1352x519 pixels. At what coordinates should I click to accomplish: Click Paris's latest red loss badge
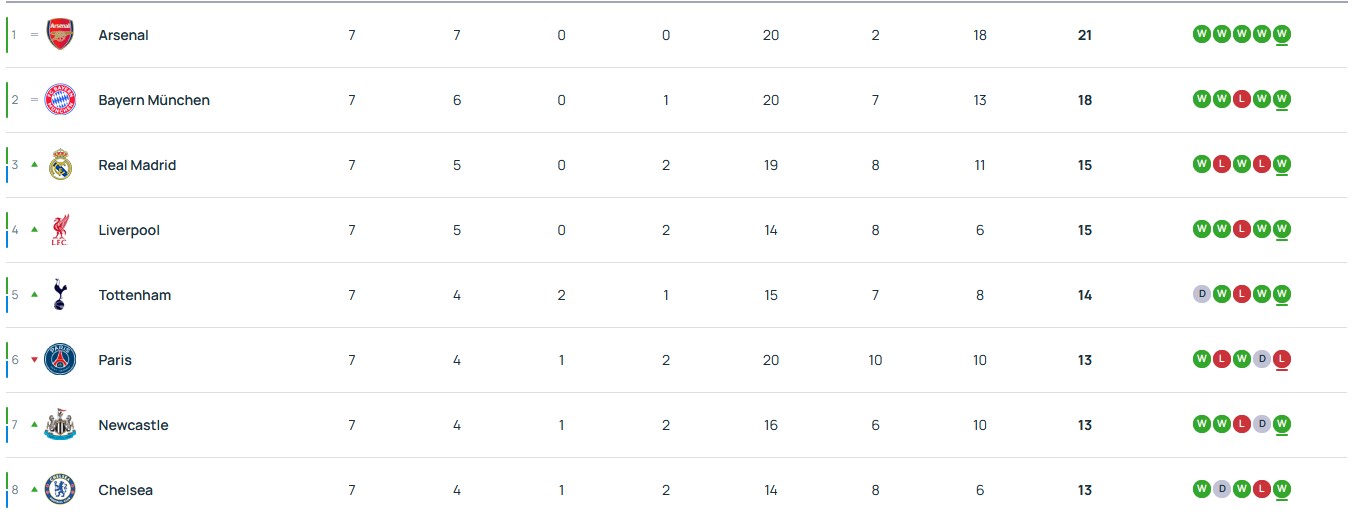coord(1282,359)
